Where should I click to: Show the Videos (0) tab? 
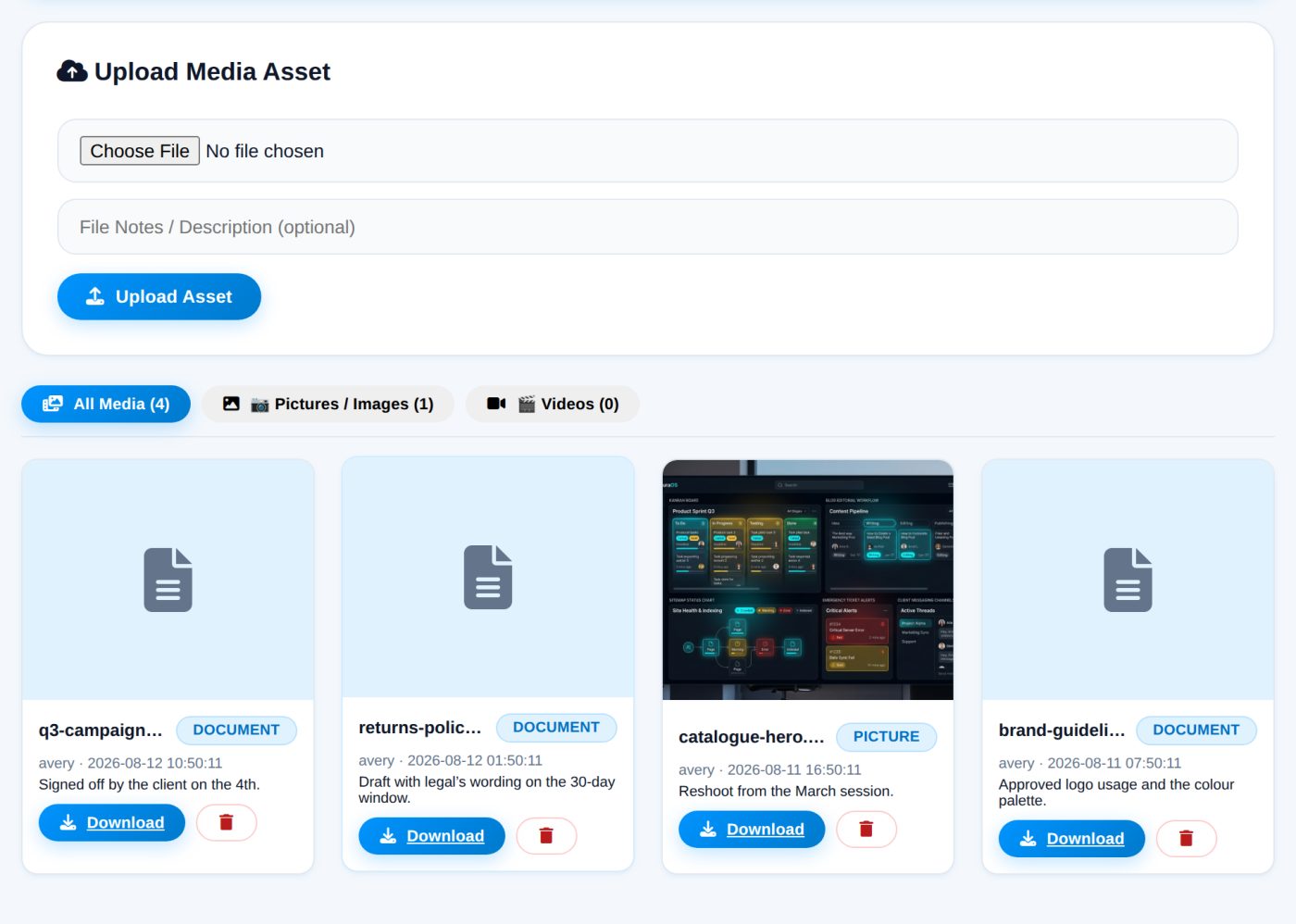pyautogui.click(x=552, y=404)
